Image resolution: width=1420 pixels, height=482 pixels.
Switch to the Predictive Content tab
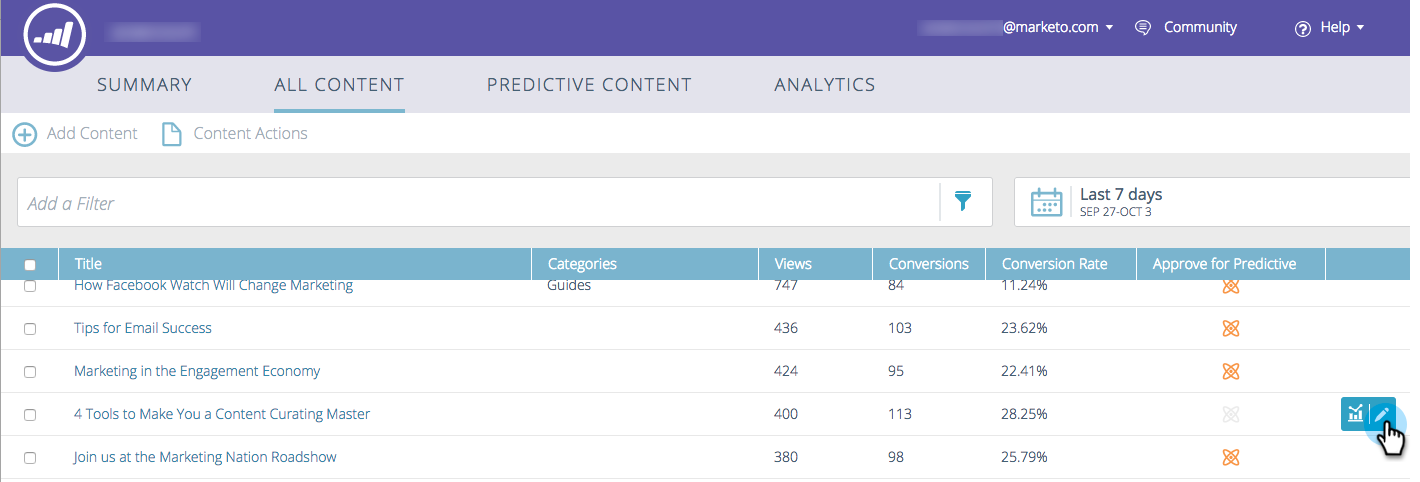point(589,85)
